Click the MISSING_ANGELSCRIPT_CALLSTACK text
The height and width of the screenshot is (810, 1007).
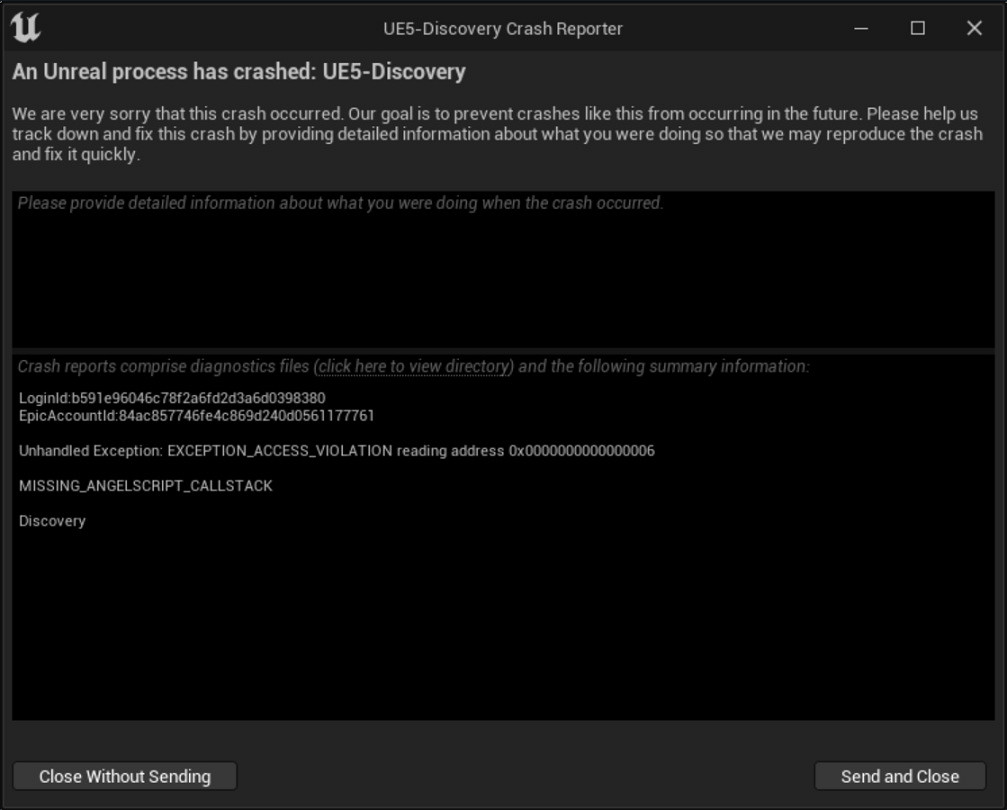pyautogui.click(x=146, y=486)
